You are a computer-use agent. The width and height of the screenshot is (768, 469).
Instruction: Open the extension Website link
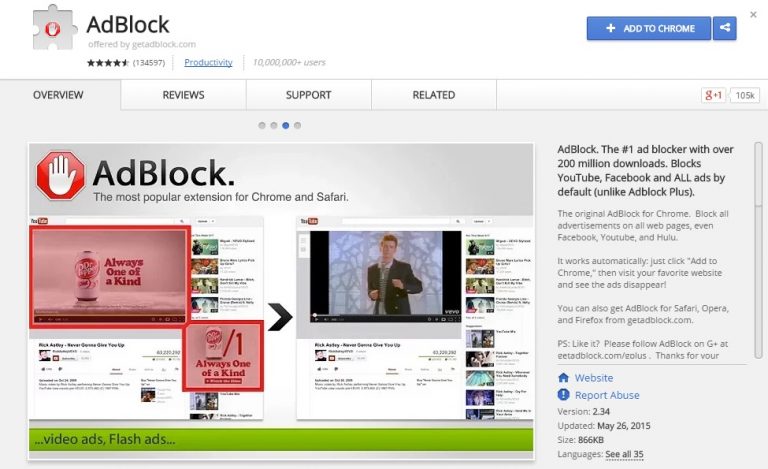tap(594, 378)
